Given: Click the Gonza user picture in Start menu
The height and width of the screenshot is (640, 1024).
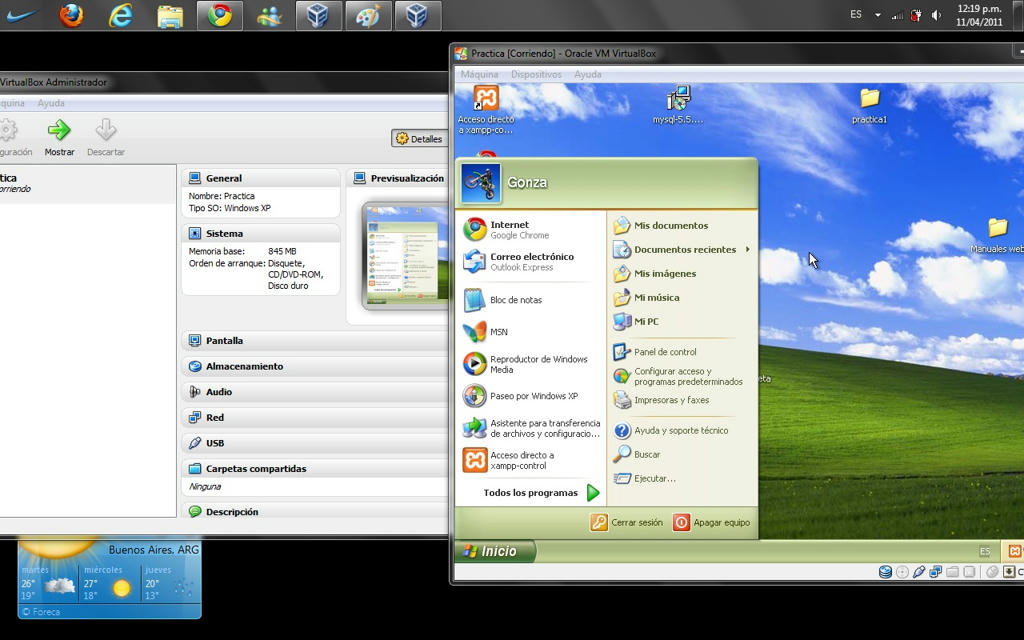Looking at the screenshot, I should [x=481, y=184].
